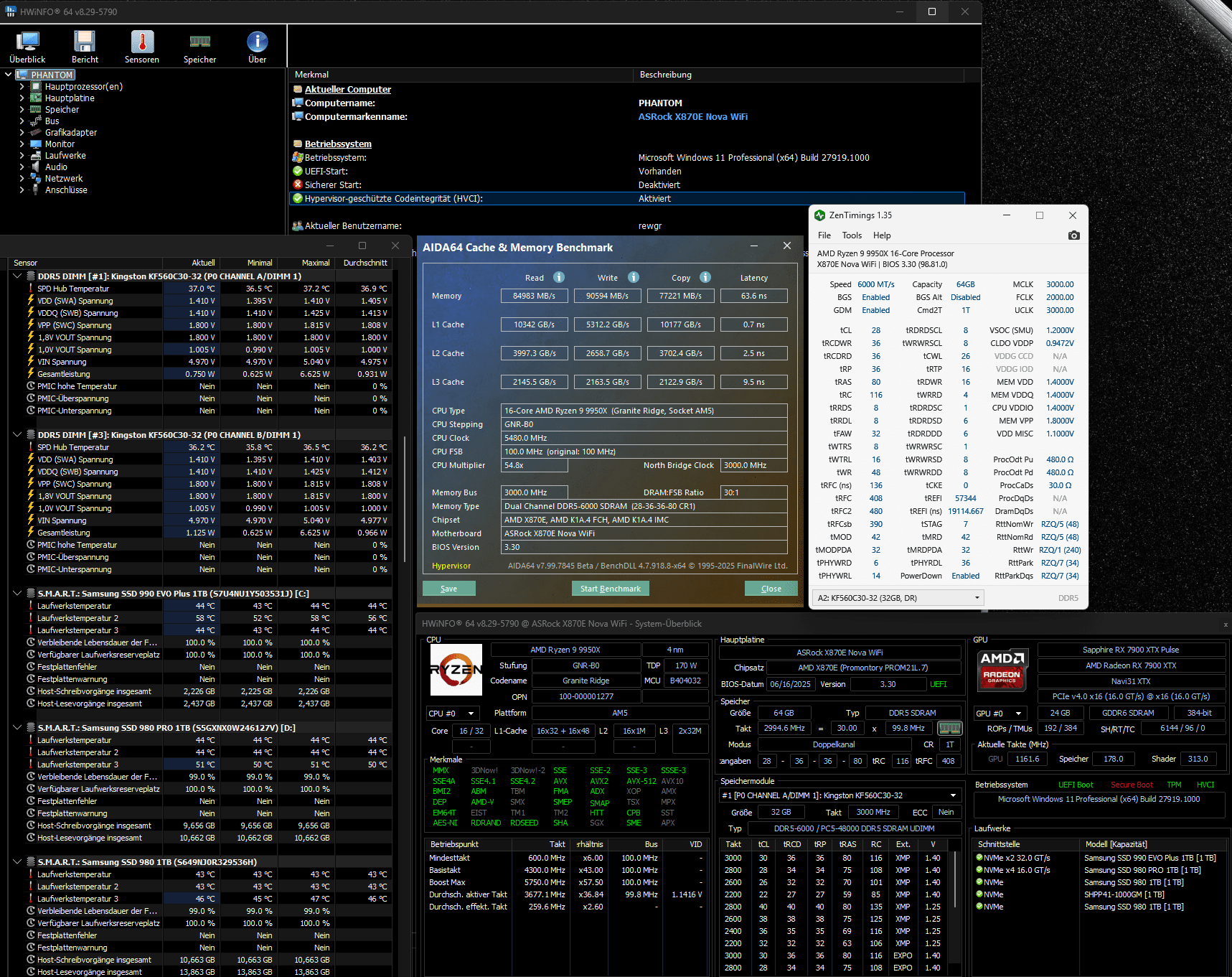
Task: Click the Copy info icon in AIDA64
Action: tap(705, 278)
